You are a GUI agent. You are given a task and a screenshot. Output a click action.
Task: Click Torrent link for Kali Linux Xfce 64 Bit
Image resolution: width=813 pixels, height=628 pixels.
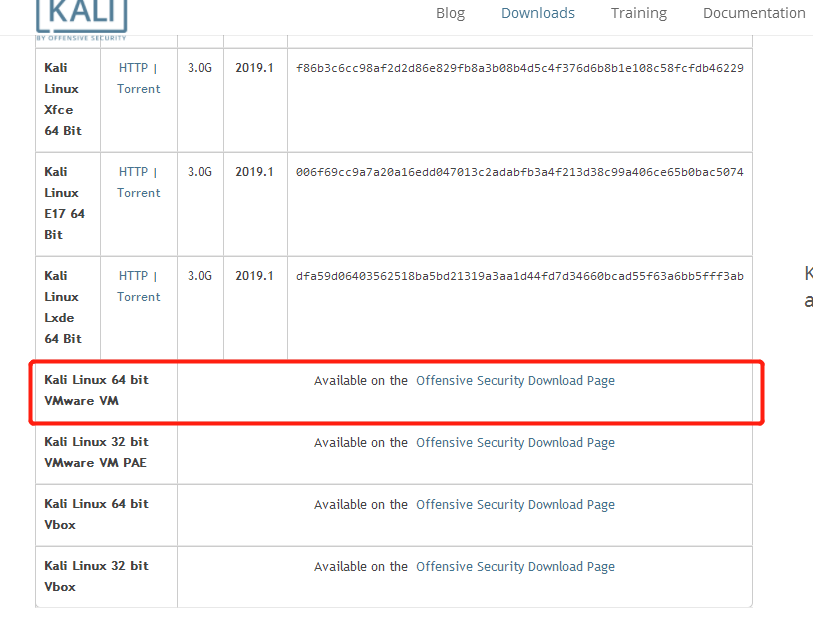pos(138,89)
